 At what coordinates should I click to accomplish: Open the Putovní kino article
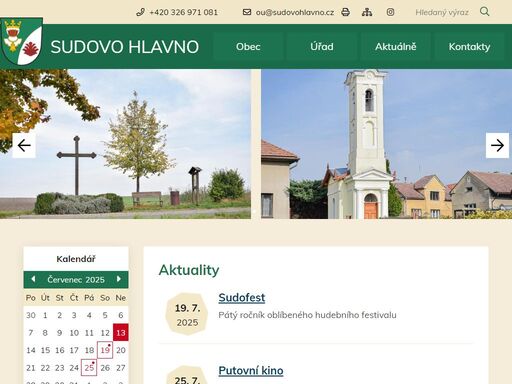pyautogui.click(x=251, y=371)
